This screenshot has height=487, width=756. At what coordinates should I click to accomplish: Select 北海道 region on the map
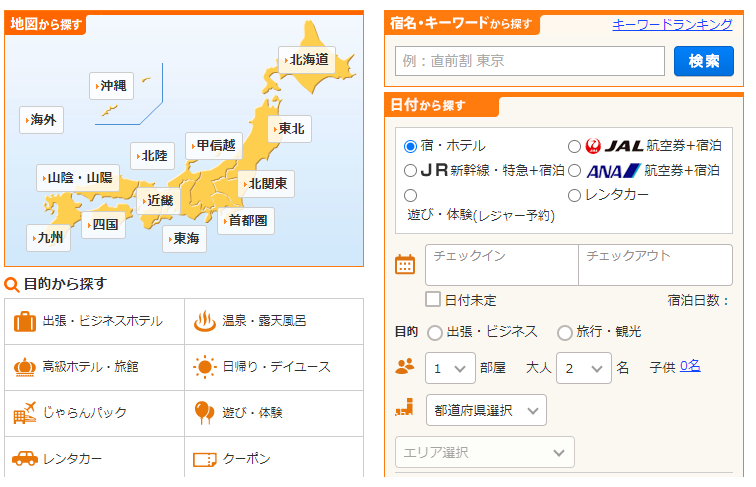307,60
